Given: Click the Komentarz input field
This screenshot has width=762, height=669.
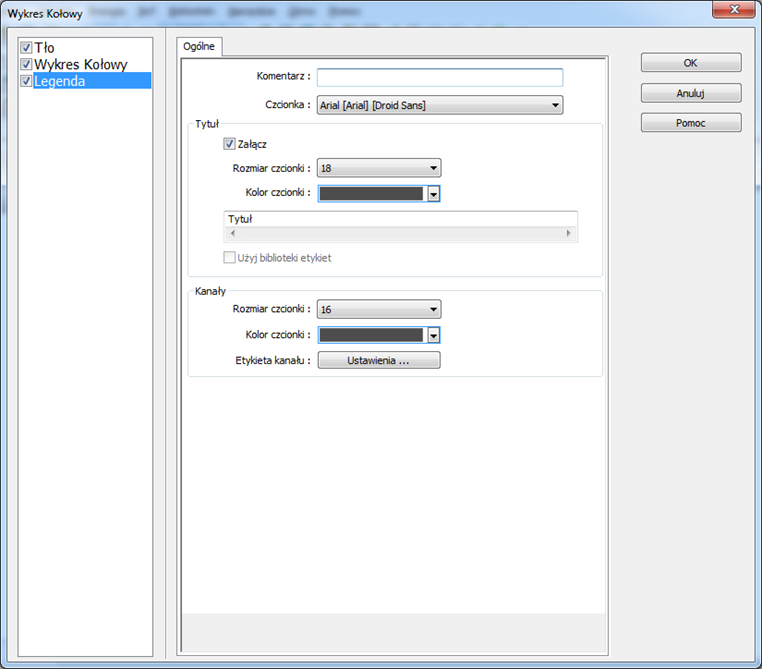Looking at the screenshot, I should tap(440, 78).
